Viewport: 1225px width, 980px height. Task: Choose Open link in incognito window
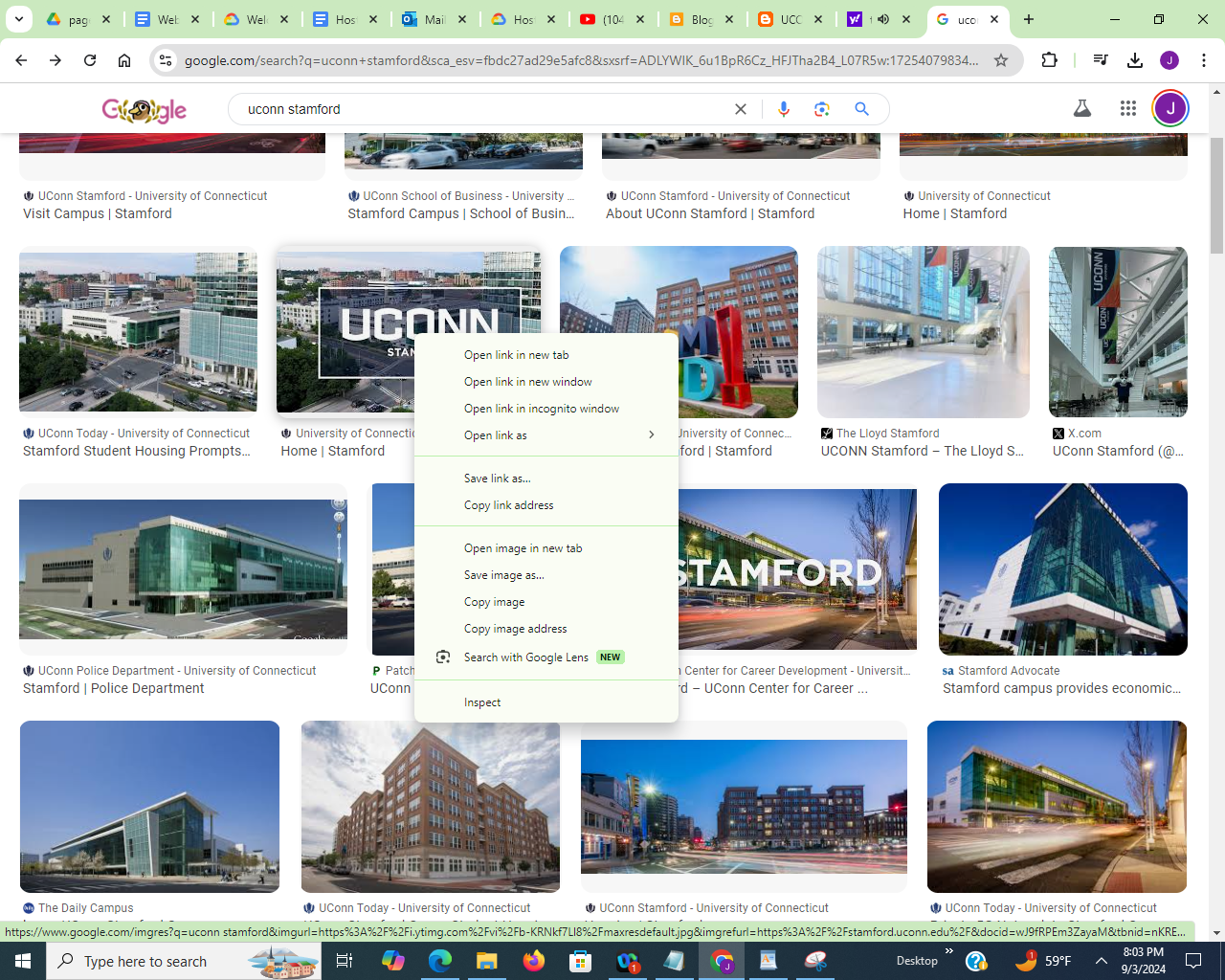pyautogui.click(x=546, y=409)
